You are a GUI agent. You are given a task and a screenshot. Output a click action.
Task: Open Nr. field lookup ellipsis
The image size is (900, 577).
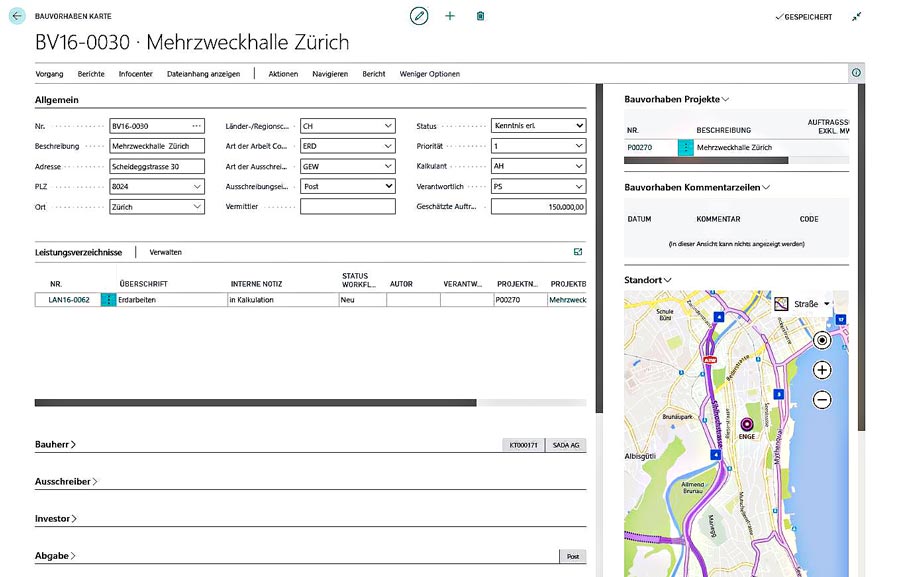[x=196, y=126]
